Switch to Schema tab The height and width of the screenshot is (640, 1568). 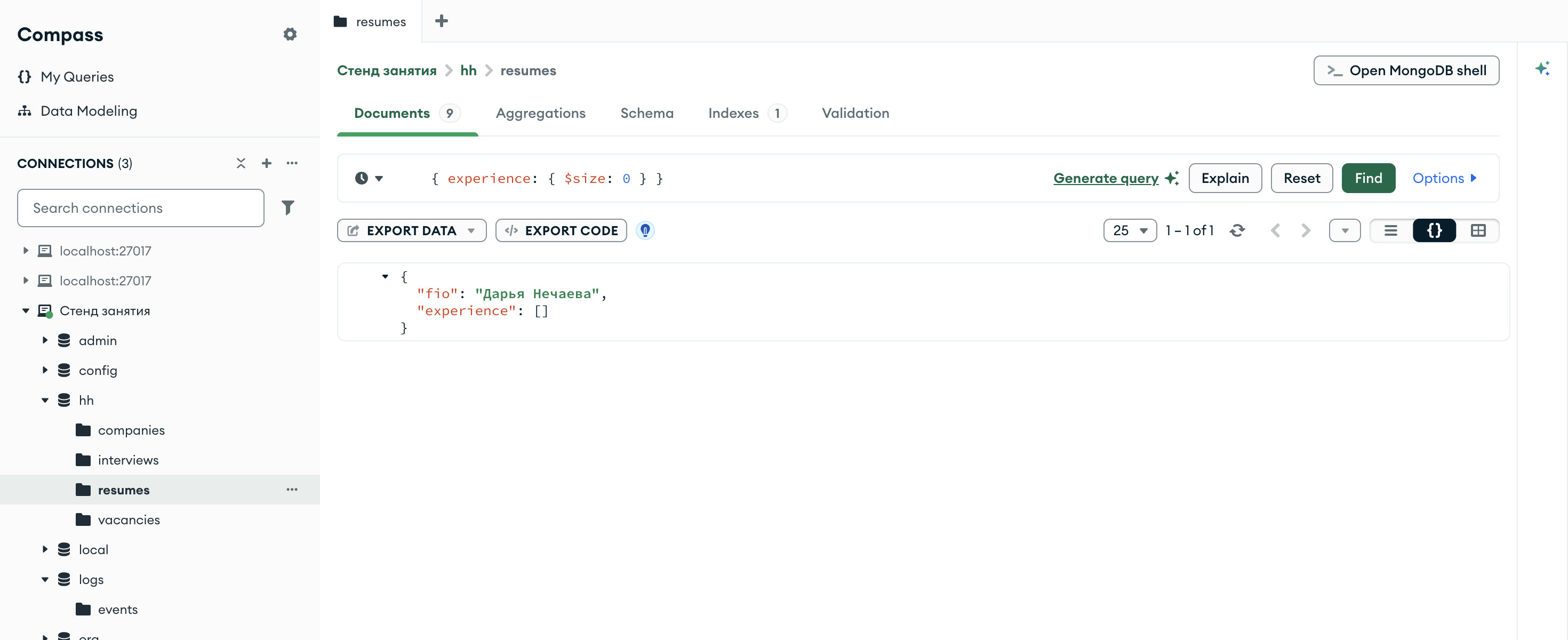(646, 113)
